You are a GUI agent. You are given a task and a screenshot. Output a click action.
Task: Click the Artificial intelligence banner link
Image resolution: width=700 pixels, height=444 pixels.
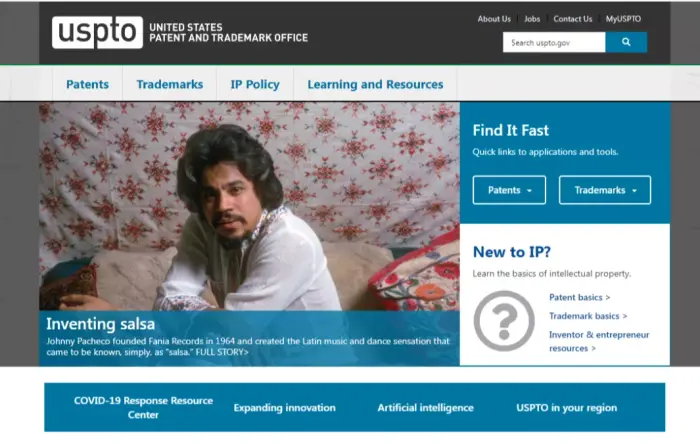[x=425, y=408]
